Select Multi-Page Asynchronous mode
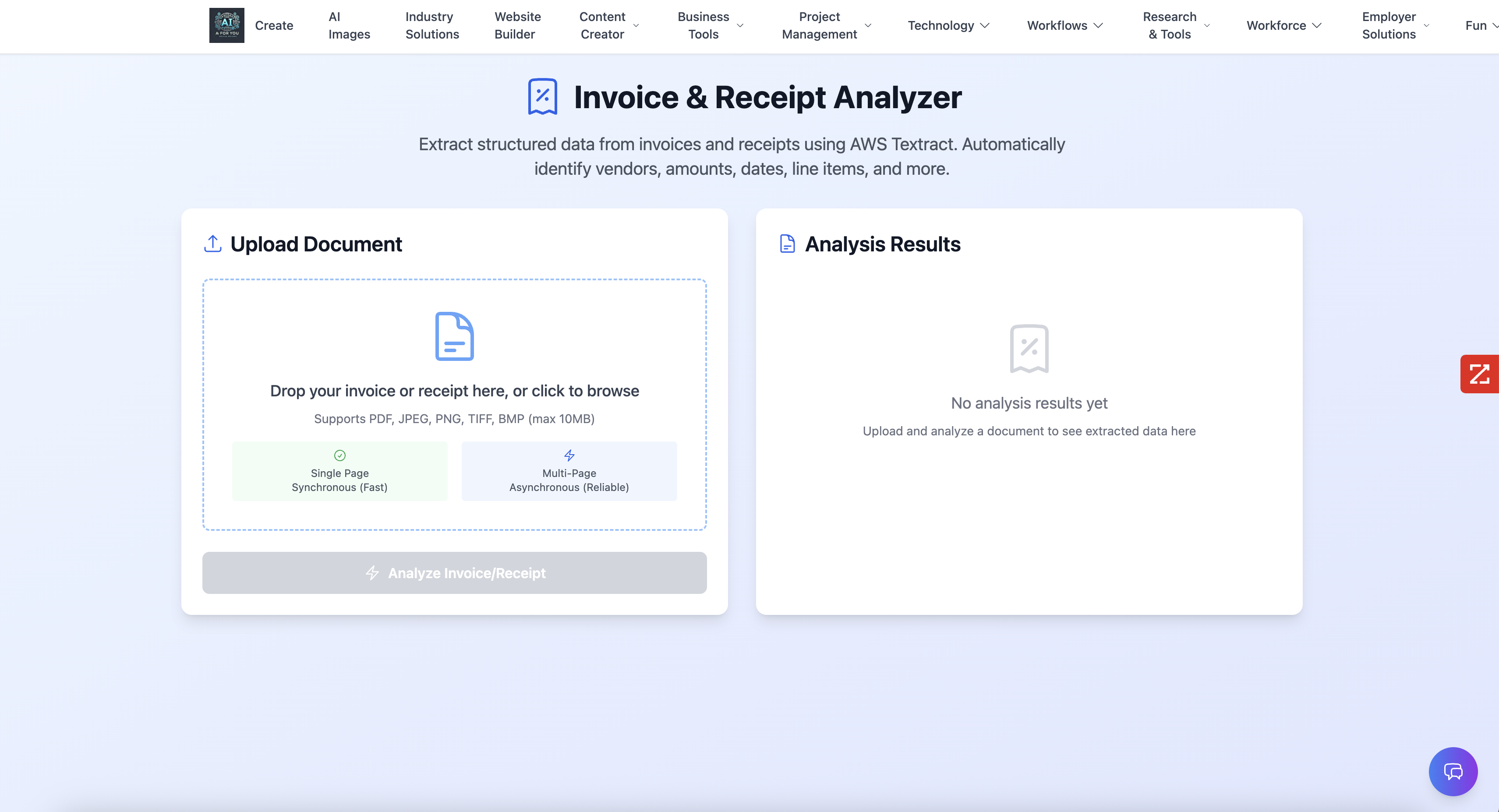Screen dimensions: 1499x812 pyautogui.click(x=569, y=471)
